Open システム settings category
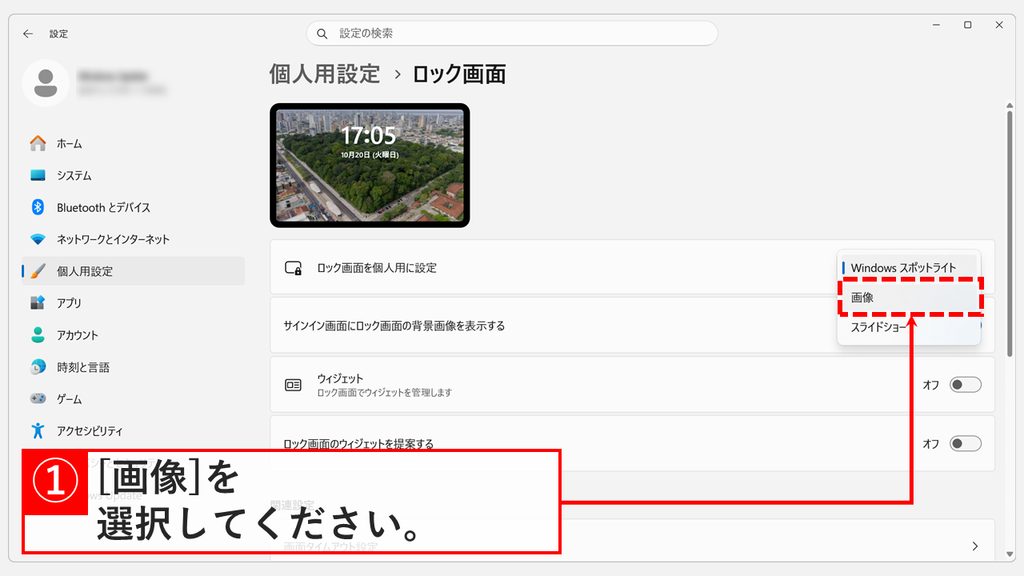Image resolution: width=1024 pixels, height=576 pixels. pos(133,175)
